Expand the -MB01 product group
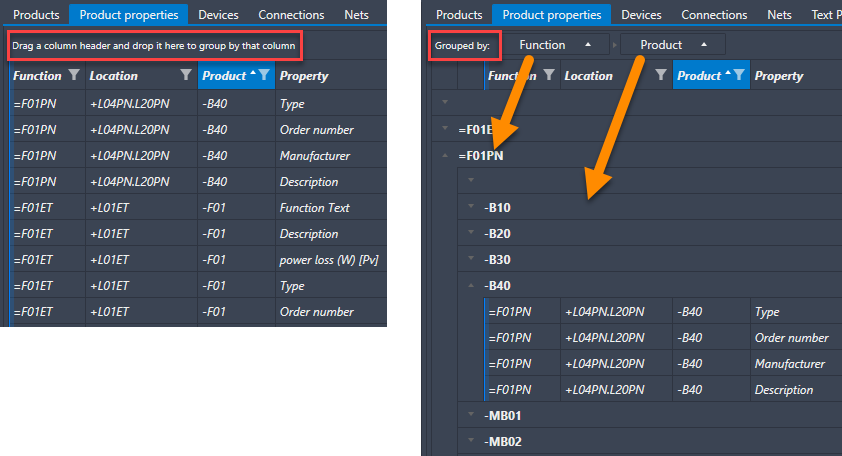Image resolution: width=842 pixels, height=456 pixels. [x=472, y=415]
